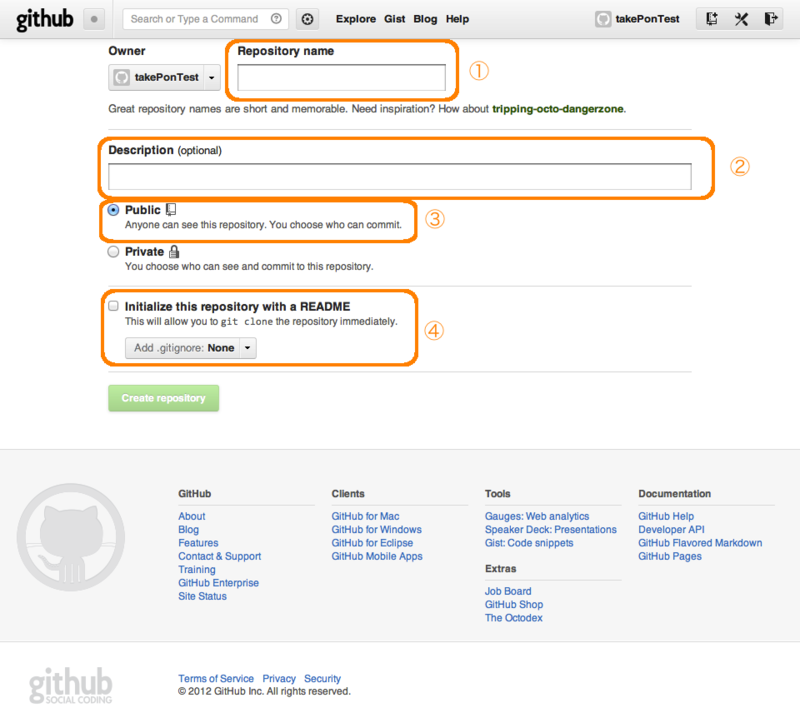Image resolution: width=800 pixels, height=713 pixels.
Task: Open Speaker Deck: Presentations link
Action: point(551,530)
